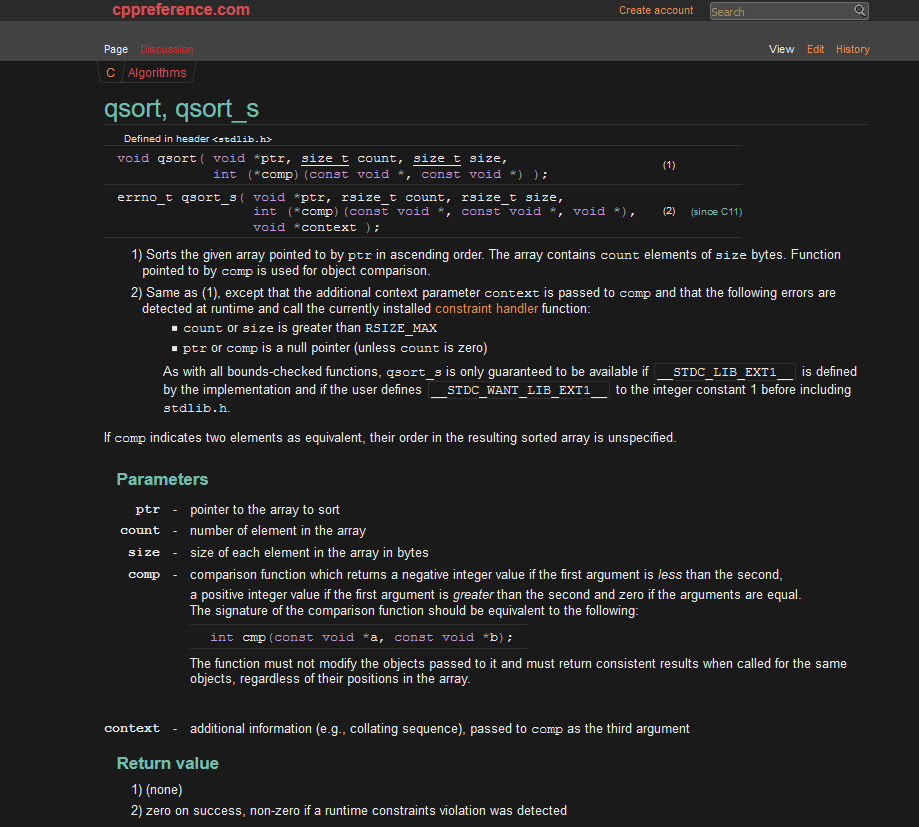Screen dimensions: 919x827
Task: Navigate to the Algorithms category link
Action: point(156,72)
